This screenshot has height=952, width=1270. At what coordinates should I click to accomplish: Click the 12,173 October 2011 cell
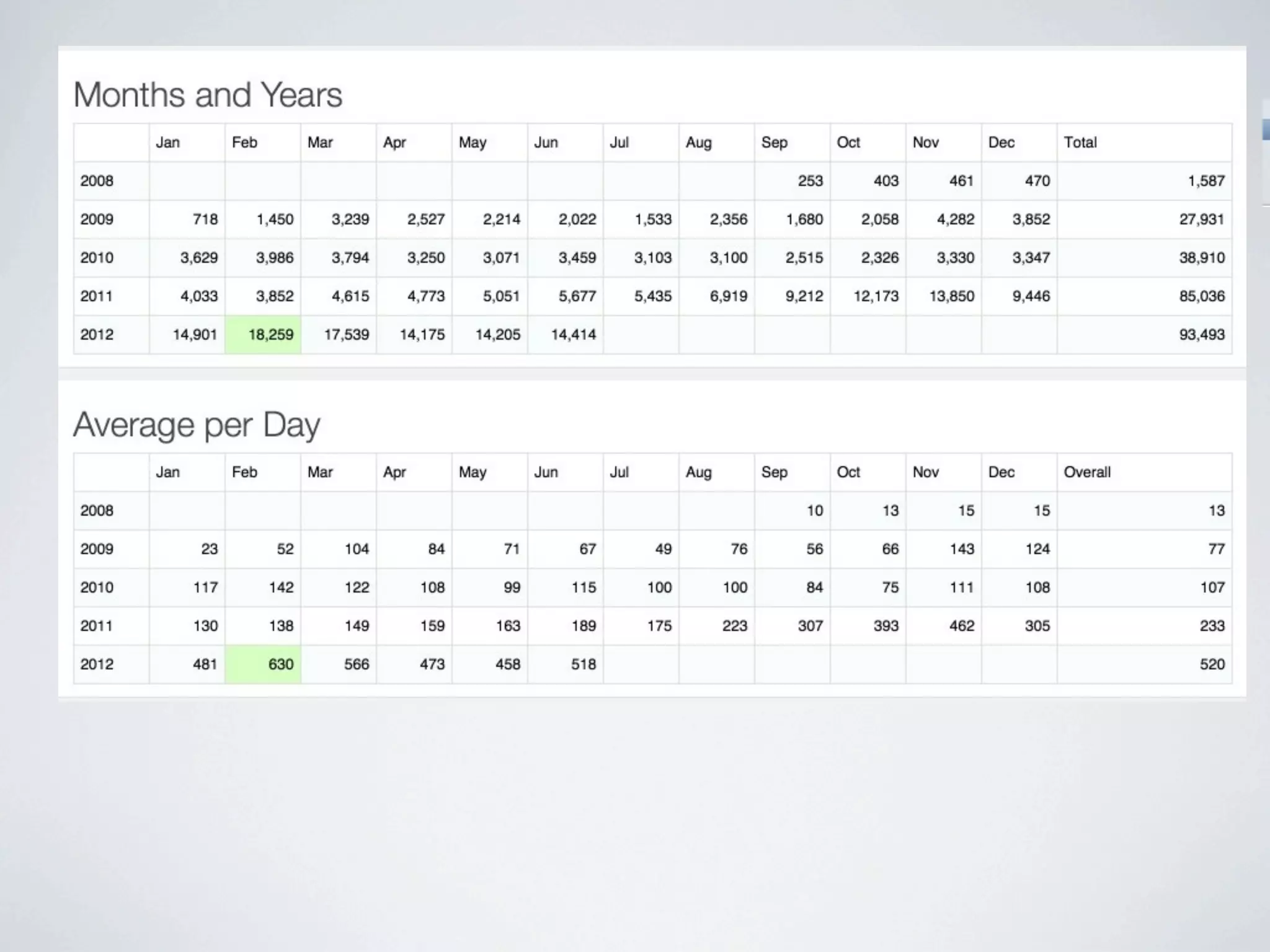click(x=876, y=296)
